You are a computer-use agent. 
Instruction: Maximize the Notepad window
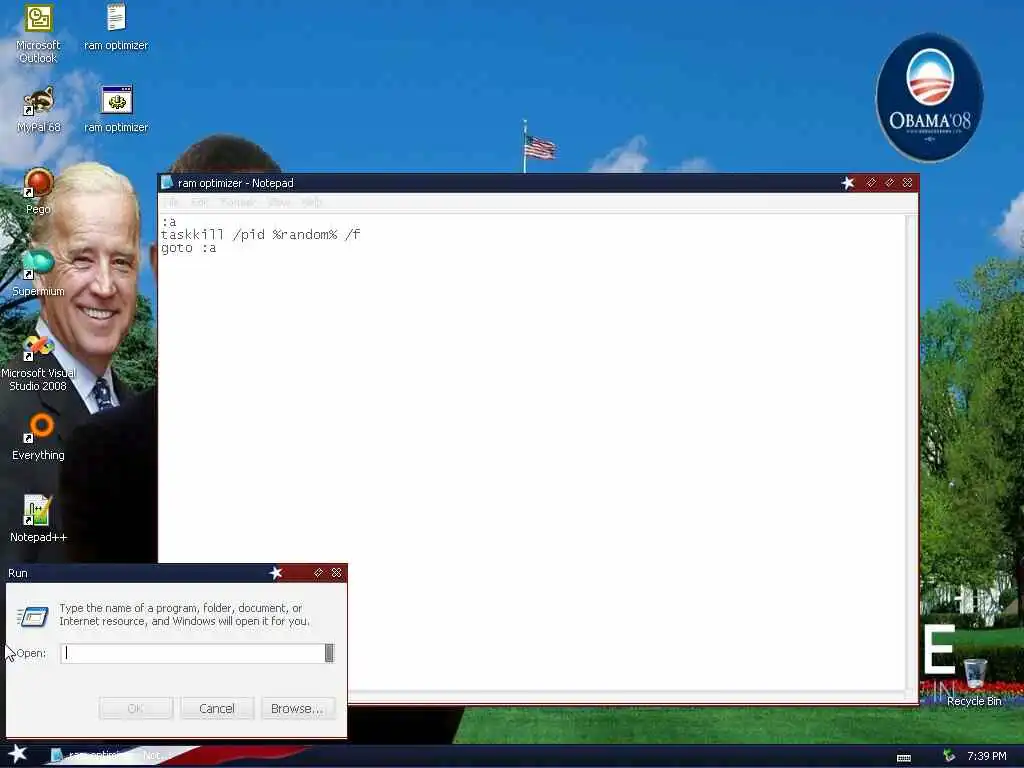[x=889, y=182]
